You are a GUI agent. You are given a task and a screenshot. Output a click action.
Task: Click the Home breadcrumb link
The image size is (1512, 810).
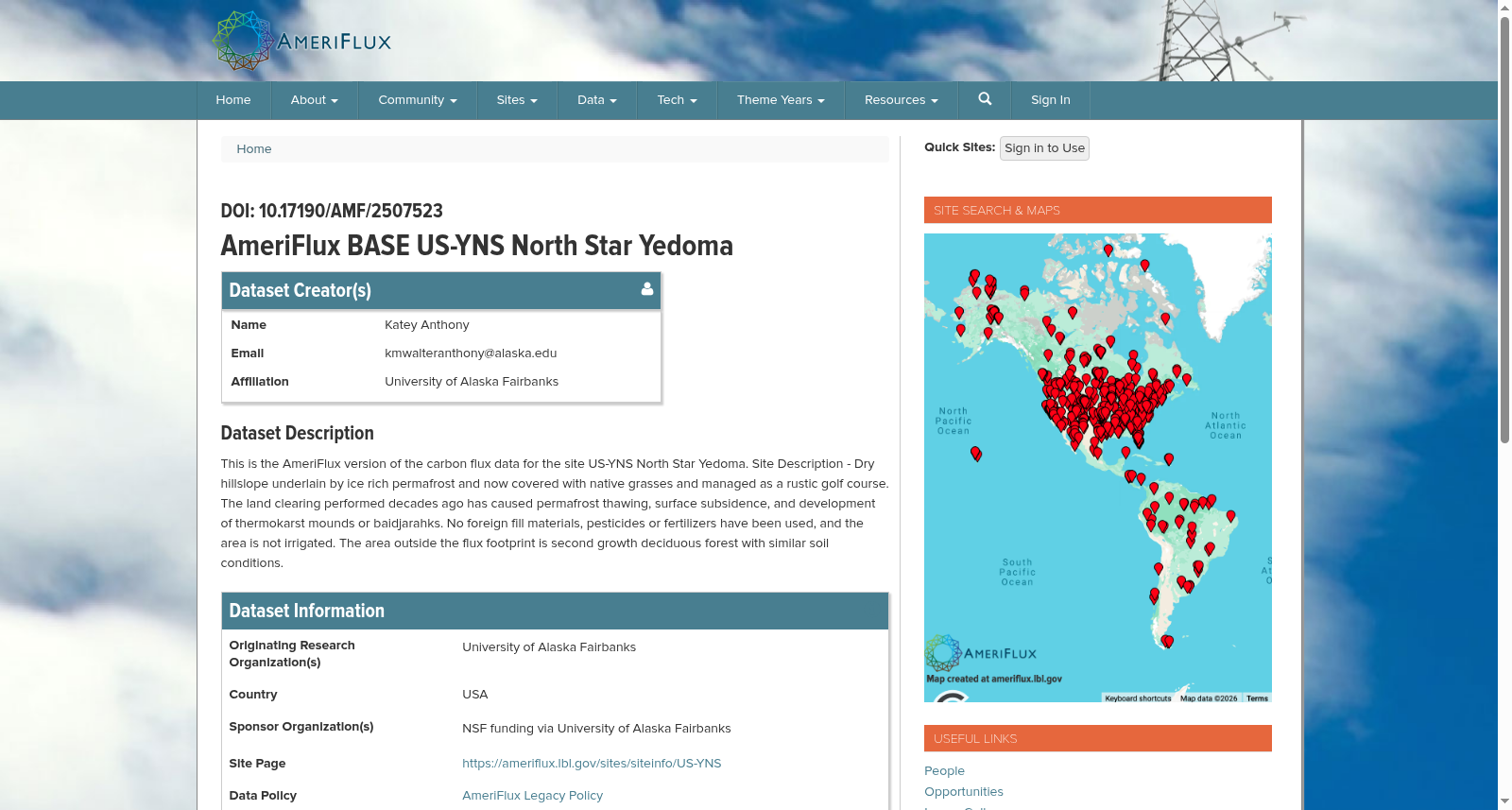point(253,149)
